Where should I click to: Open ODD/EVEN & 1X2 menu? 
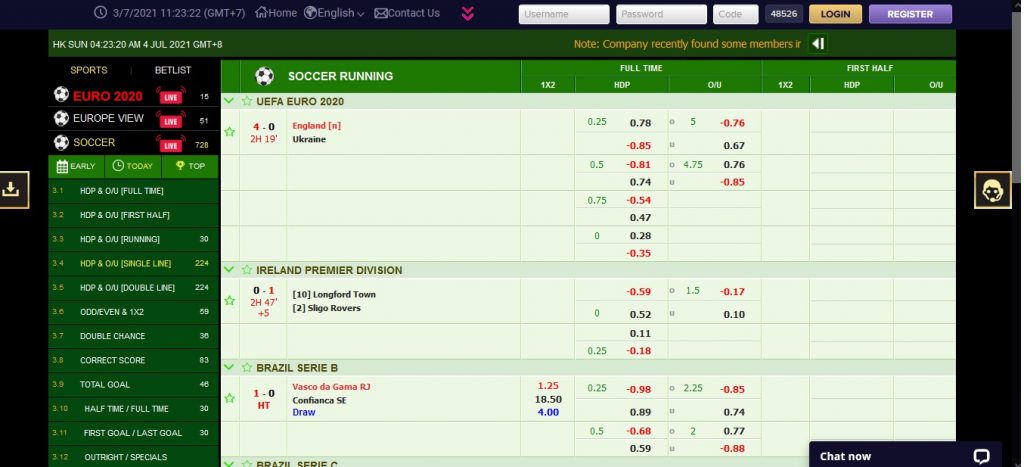(133, 312)
